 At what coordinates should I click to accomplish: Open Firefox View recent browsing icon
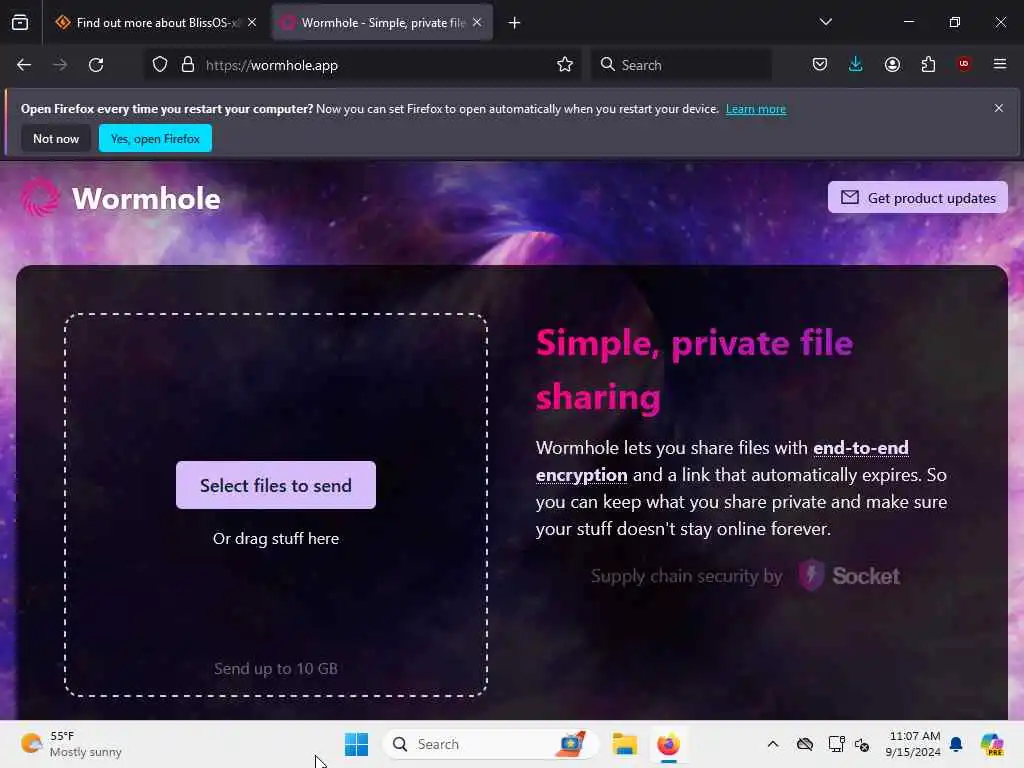(x=20, y=23)
